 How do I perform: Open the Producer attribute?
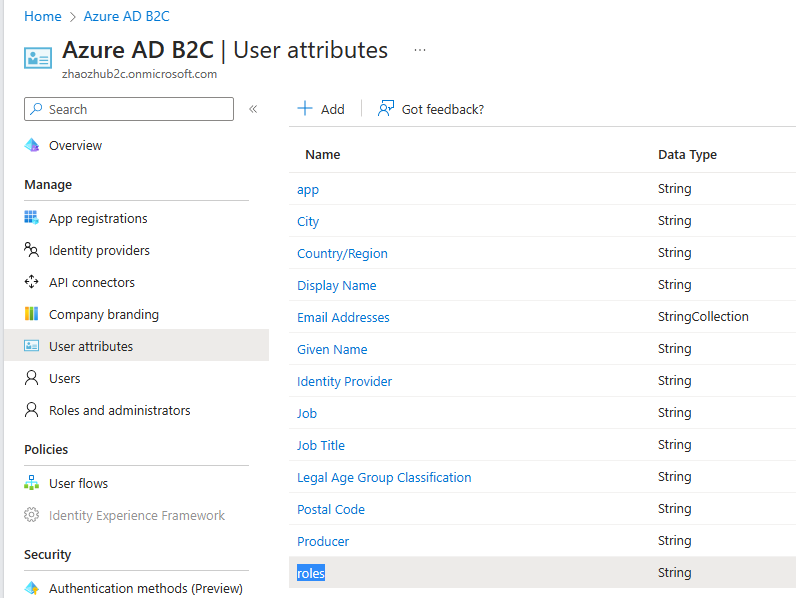323,541
